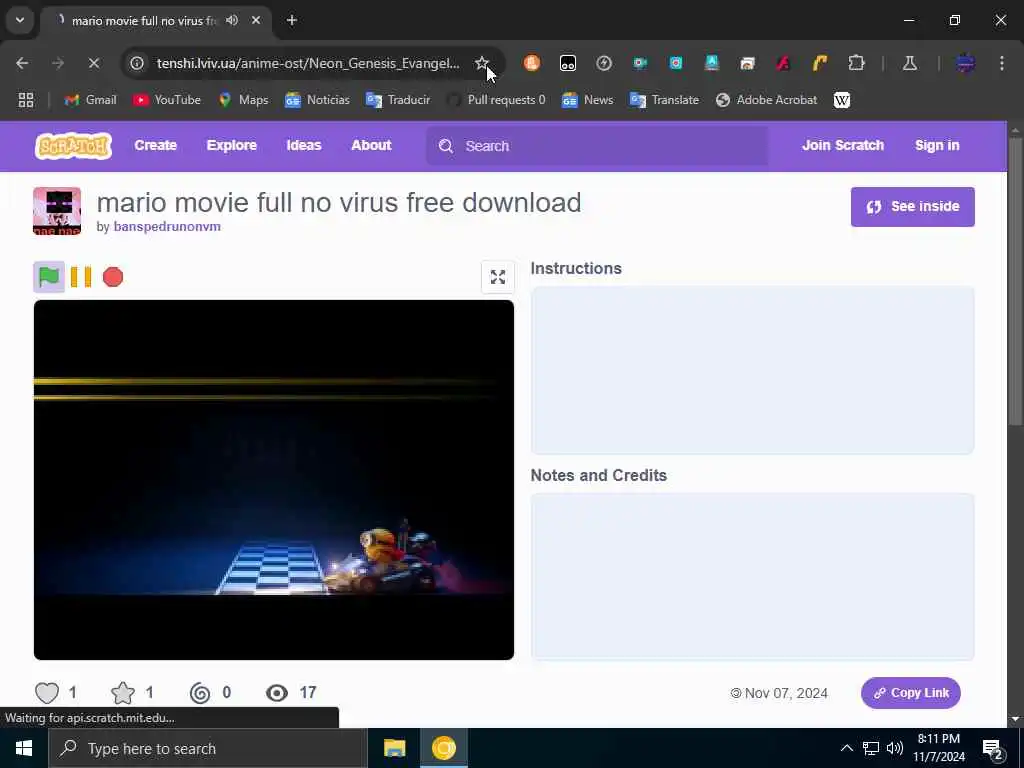Click Join Scratch link
Screen dimensions: 1024x768
pos(842,146)
